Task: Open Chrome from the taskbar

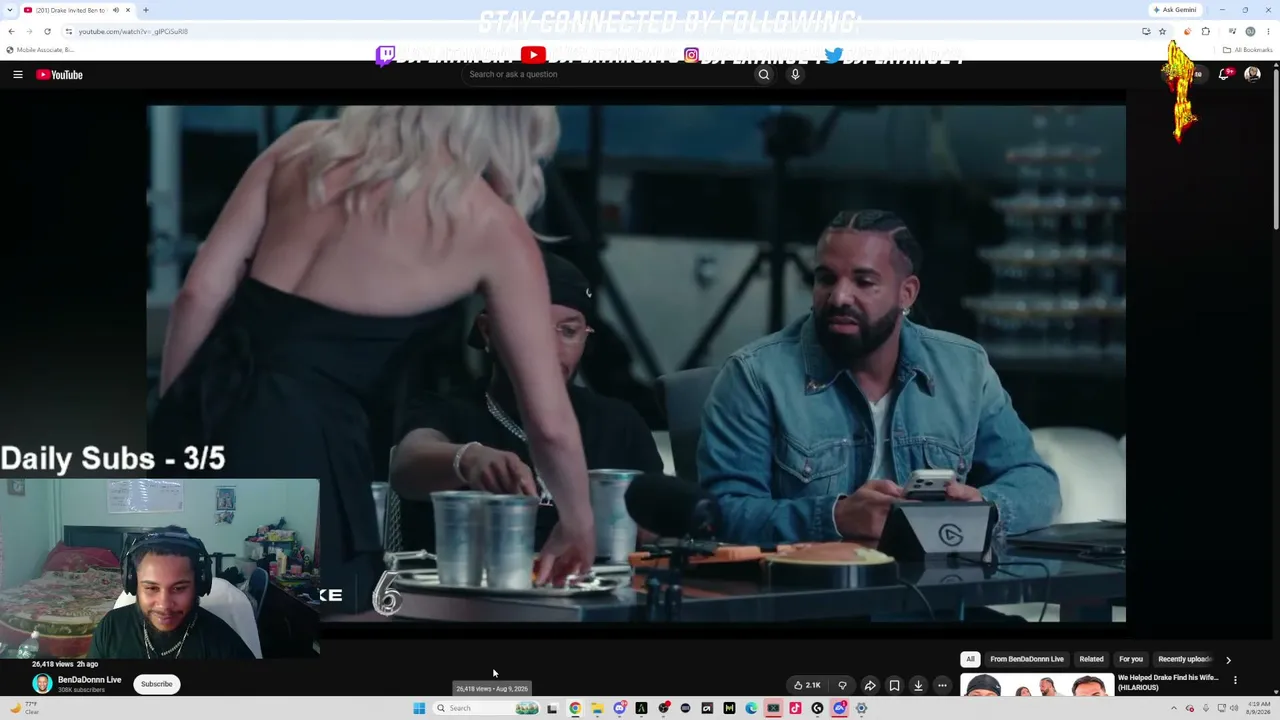Action: [575, 708]
